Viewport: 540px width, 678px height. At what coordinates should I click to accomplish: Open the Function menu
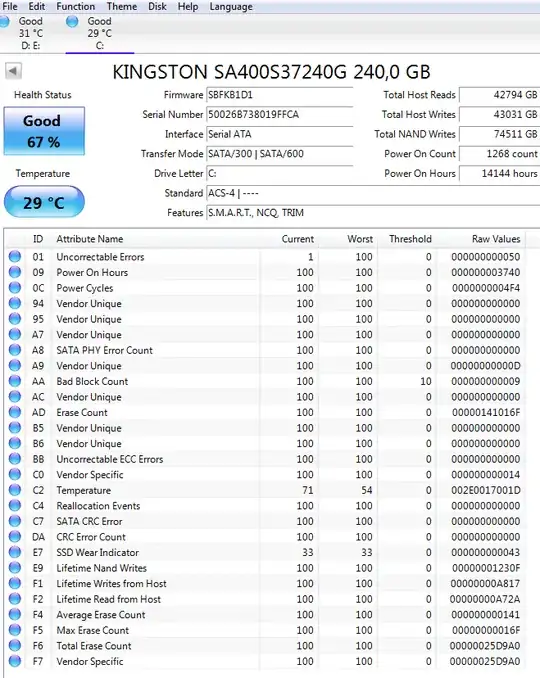(76, 6)
